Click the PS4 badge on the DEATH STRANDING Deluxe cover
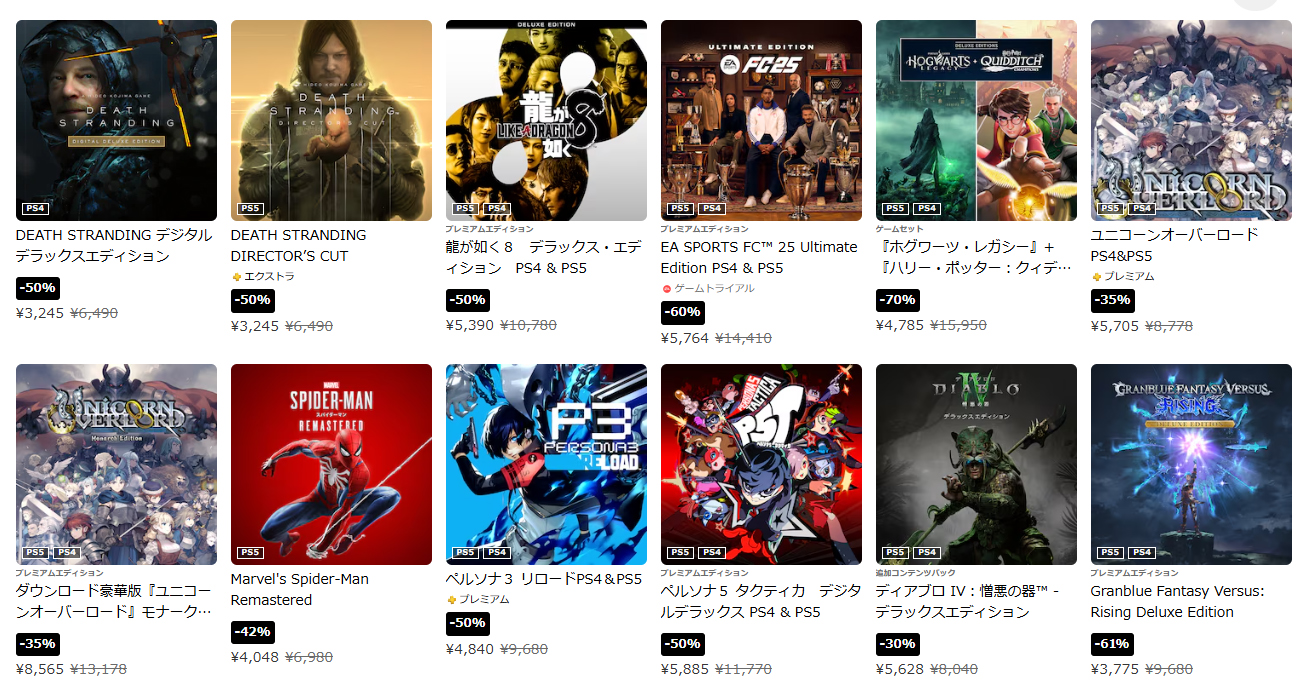Image resolution: width=1309 pixels, height=689 pixels. click(35, 209)
